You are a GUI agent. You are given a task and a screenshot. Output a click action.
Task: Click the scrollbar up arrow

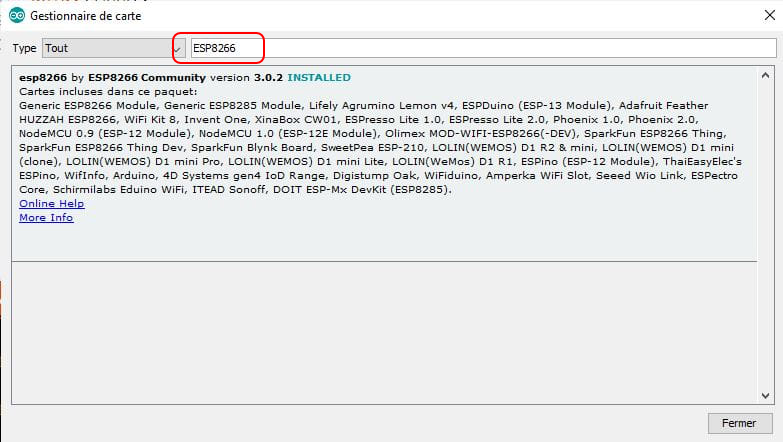(x=765, y=75)
